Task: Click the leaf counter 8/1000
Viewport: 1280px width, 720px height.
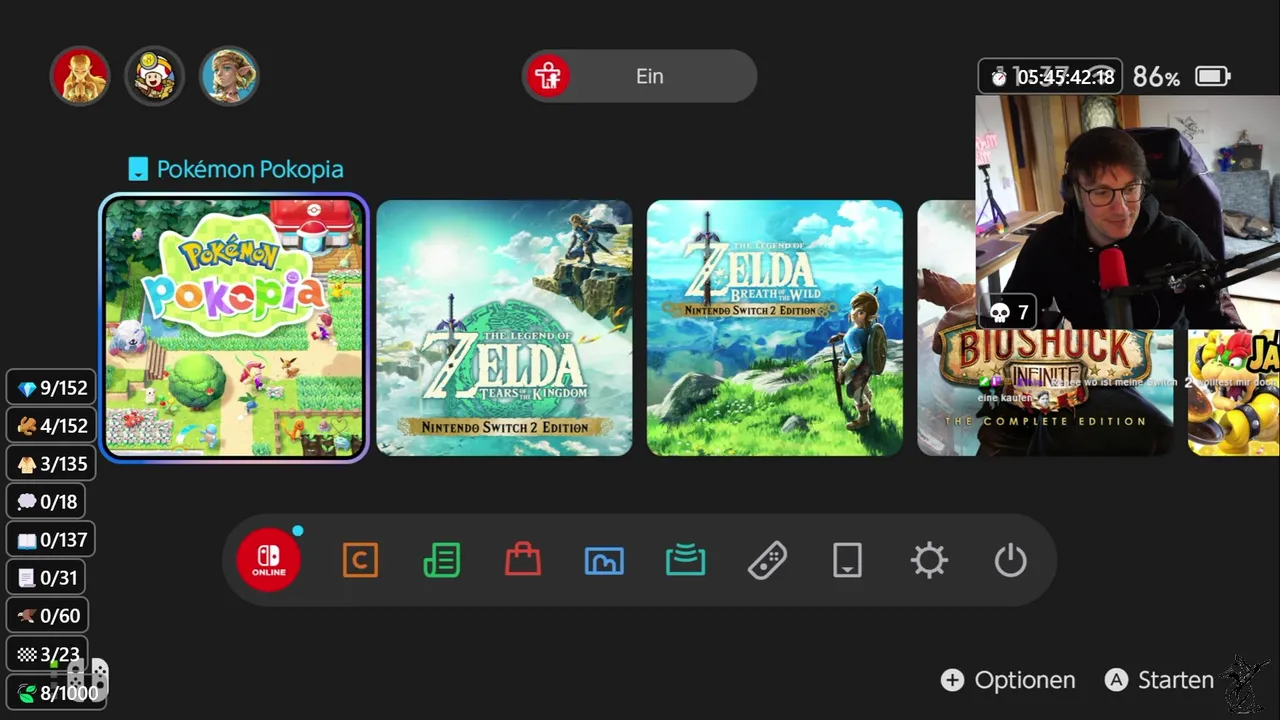Action: click(x=56, y=692)
